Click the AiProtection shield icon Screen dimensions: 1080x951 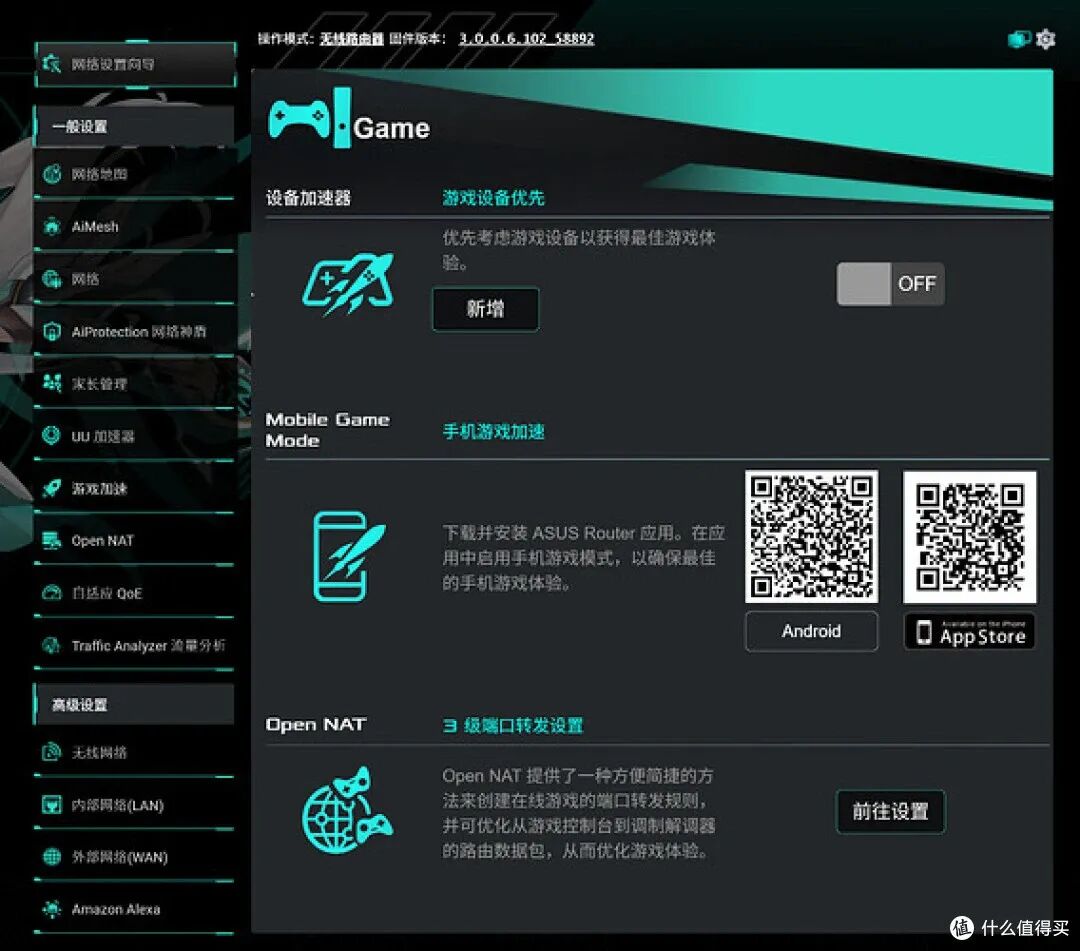(x=52, y=332)
